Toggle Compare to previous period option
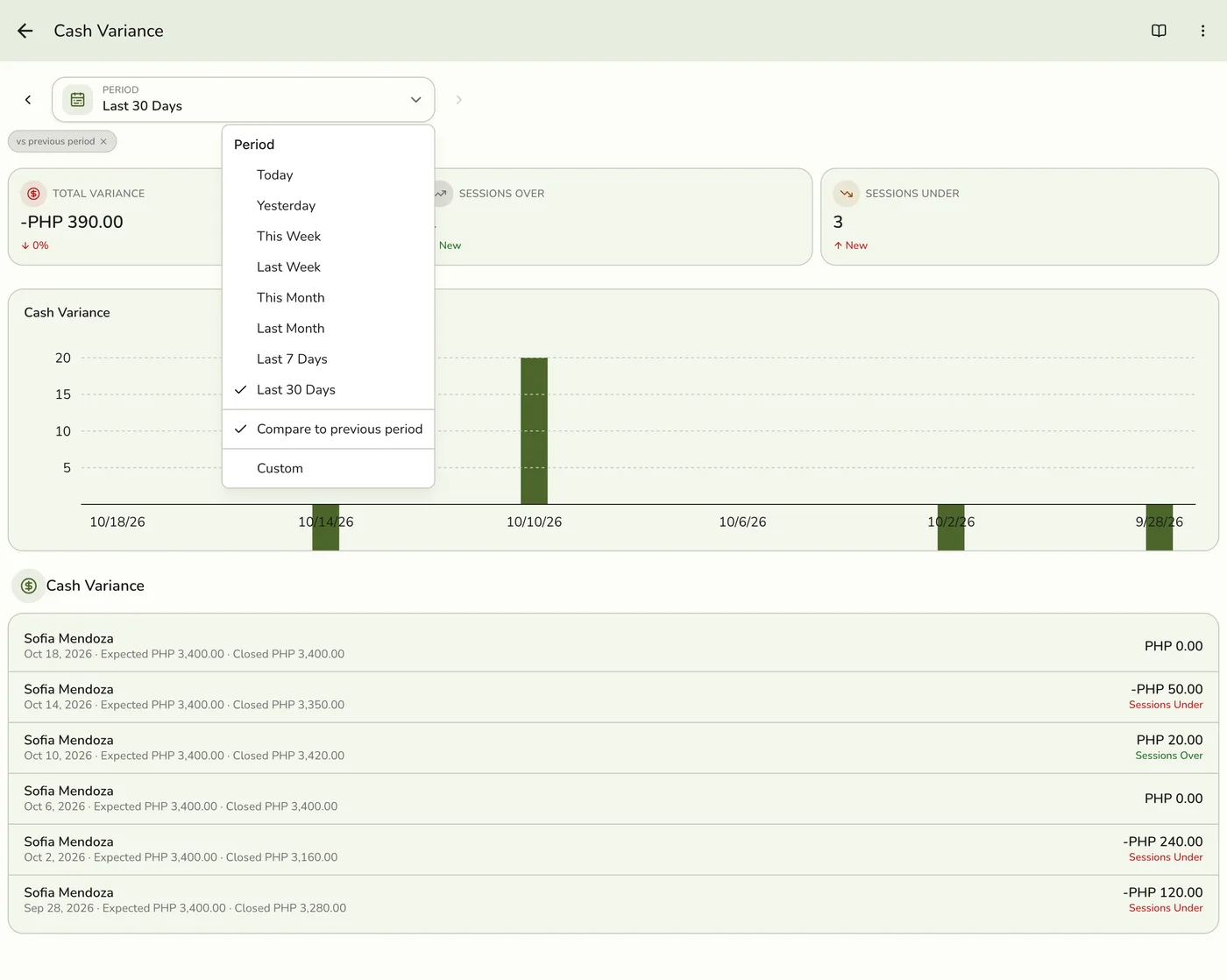The image size is (1227, 980). tap(329, 429)
